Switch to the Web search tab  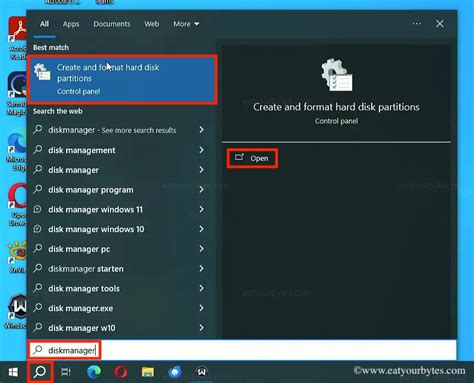[x=152, y=24]
